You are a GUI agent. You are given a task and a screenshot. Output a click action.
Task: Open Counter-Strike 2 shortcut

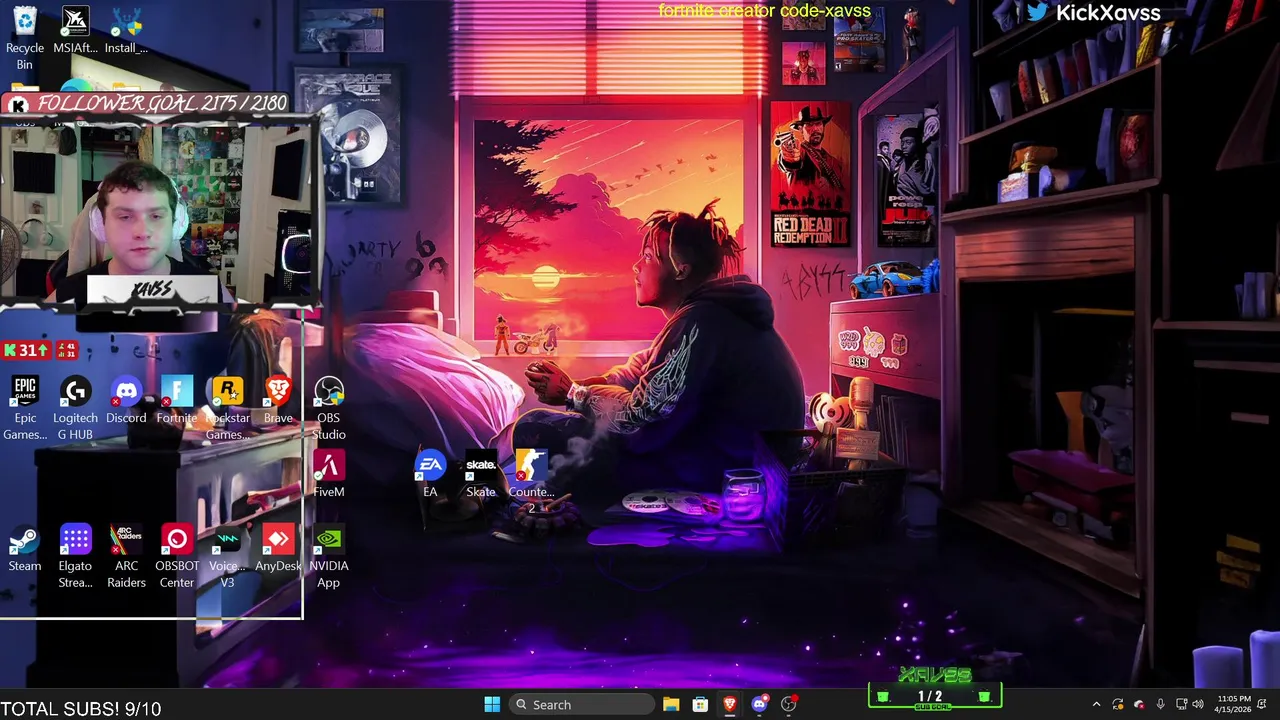(x=531, y=480)
